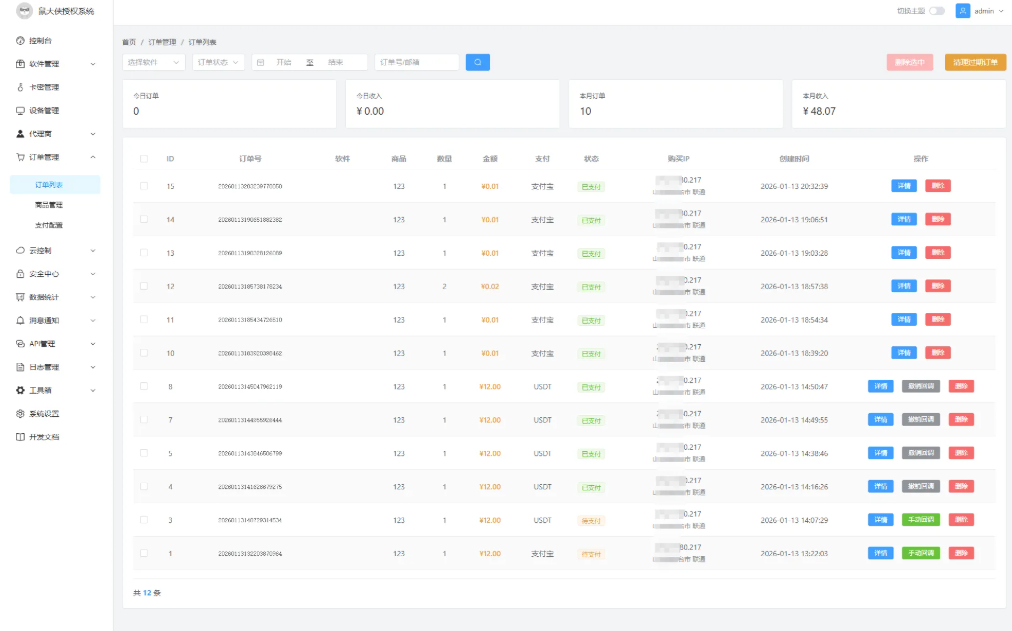
Task: Open the 订单状态 filter dropdown
Action: 218,62
